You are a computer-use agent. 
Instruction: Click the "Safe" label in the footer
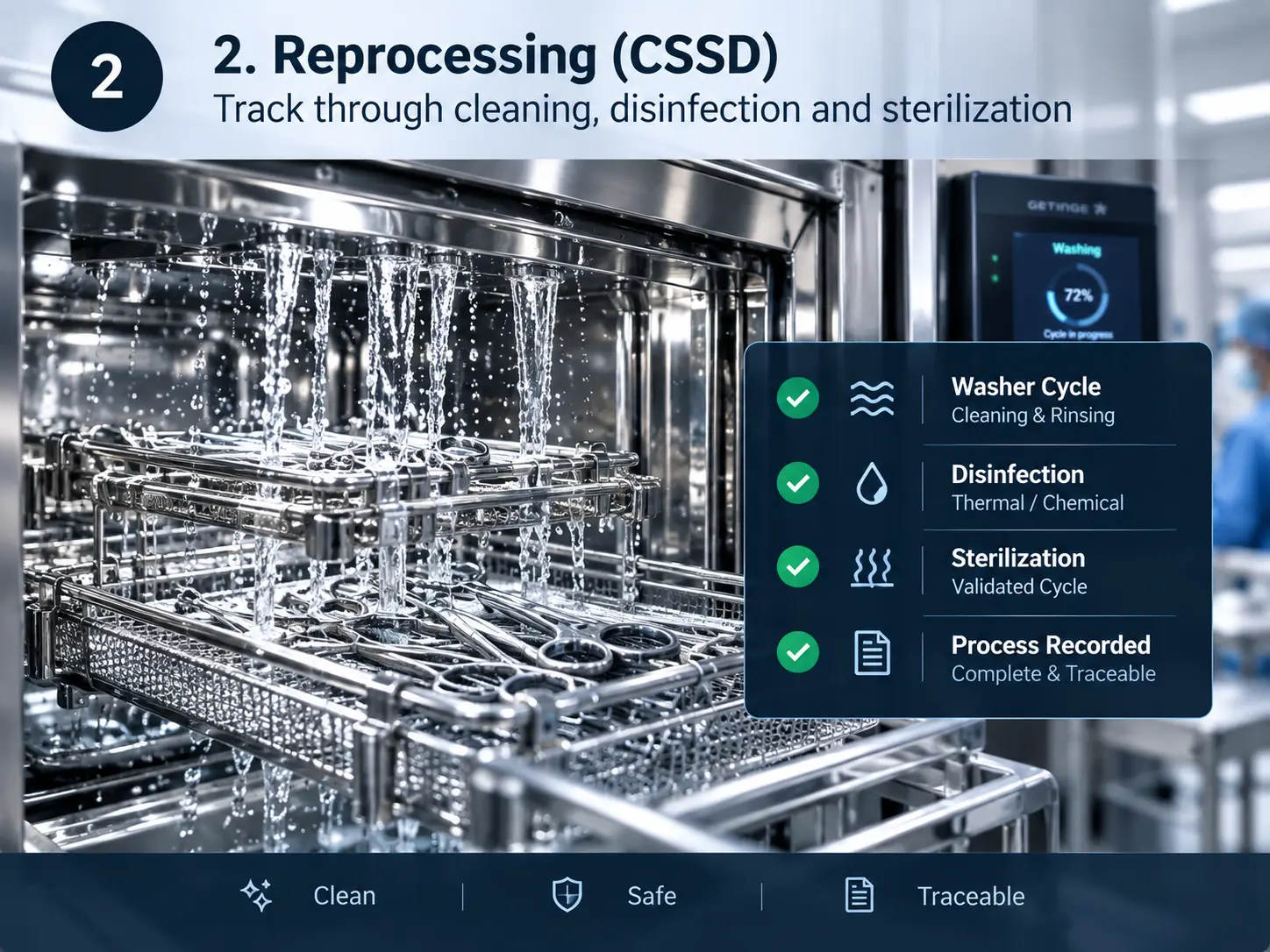pyautogui.click(x=652, y=896)
